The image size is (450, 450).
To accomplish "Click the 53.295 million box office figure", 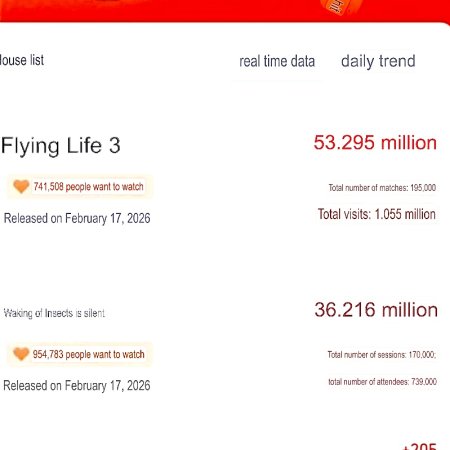I will 375,143.
